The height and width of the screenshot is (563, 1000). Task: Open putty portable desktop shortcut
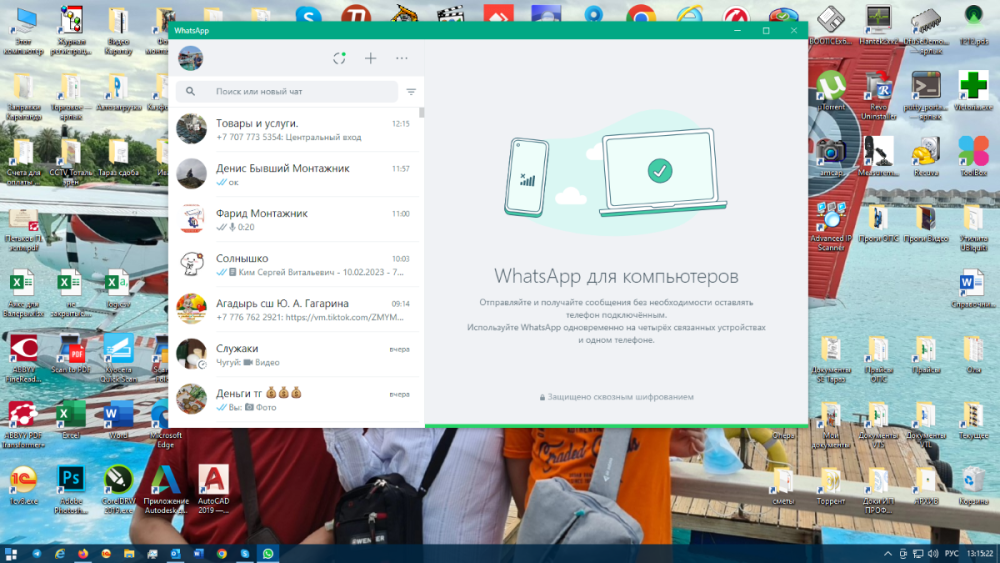pyautogui.click(x=926, y=96)
